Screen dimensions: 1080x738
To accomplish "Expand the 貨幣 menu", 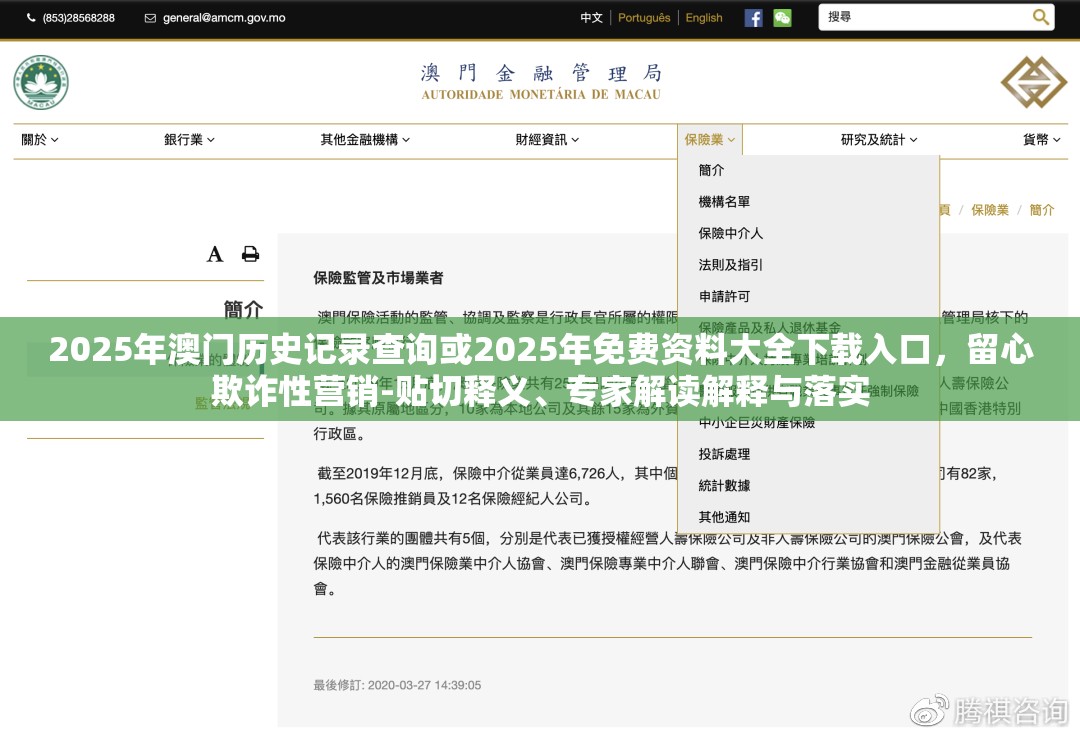I will coord(1041,140).
